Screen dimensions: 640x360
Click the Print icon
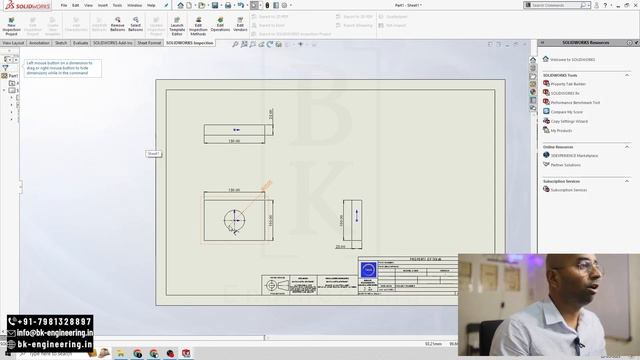228,5
